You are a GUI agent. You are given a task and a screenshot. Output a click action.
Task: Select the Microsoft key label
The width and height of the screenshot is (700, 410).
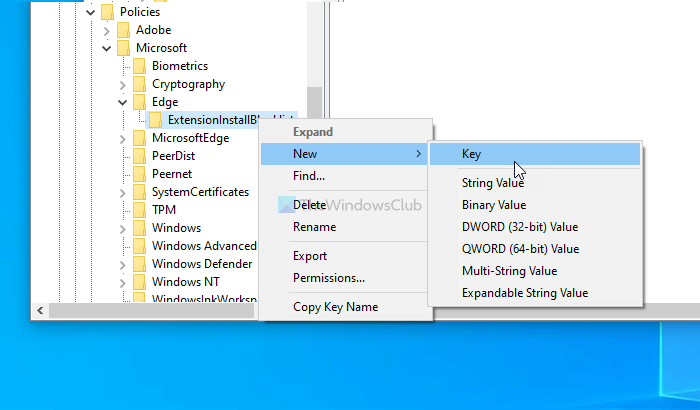[x=161, y=48]
